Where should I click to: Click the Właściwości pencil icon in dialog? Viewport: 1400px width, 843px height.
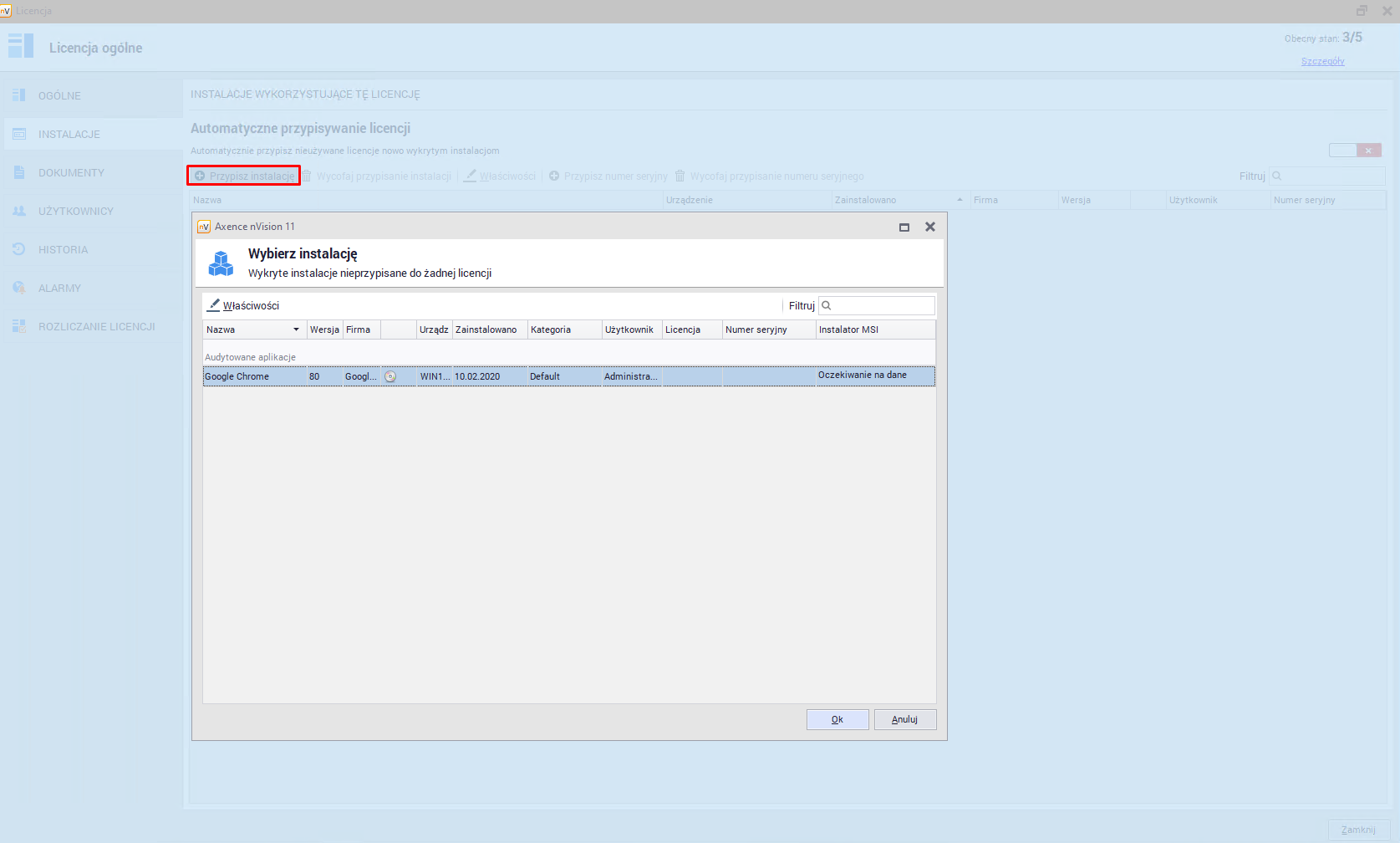(x=214, y=305)
